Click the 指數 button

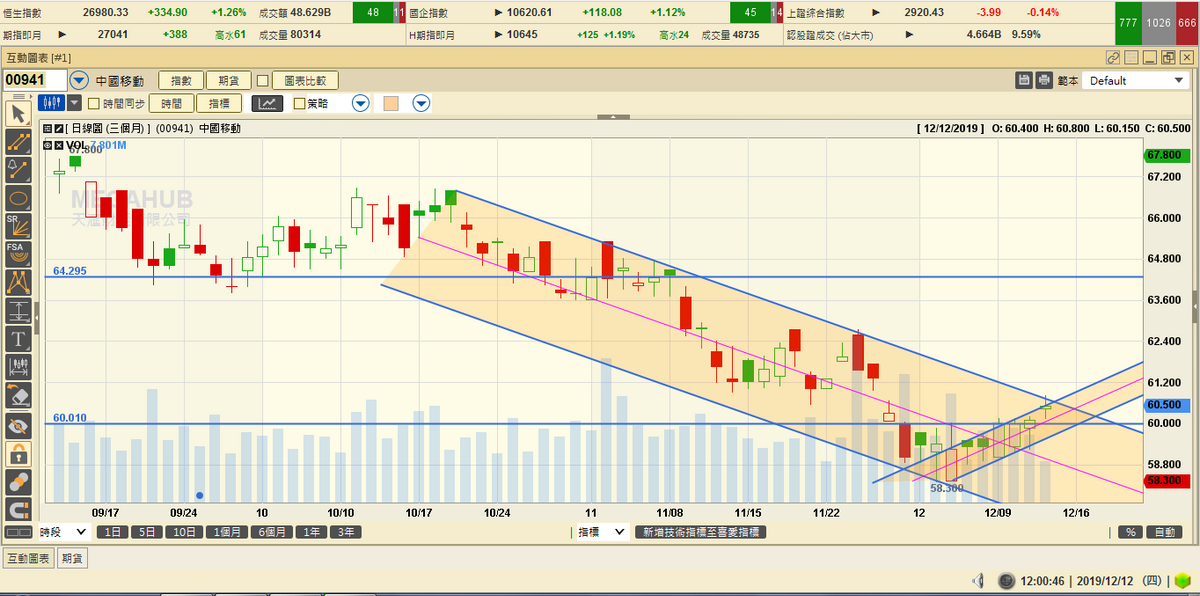pyautogui.click(x=181, y=80)
